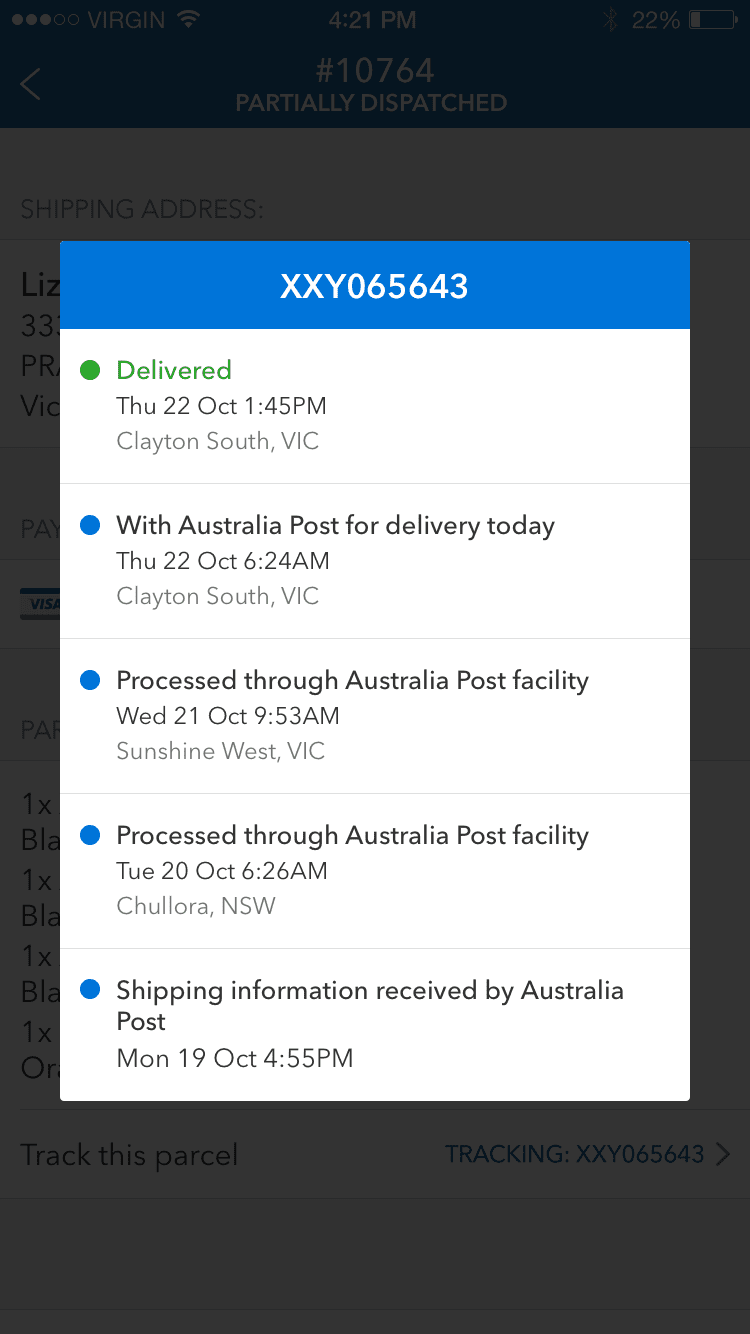Tap the XXY065643 dialog header

pyautogui.click(x=374, y=286)
